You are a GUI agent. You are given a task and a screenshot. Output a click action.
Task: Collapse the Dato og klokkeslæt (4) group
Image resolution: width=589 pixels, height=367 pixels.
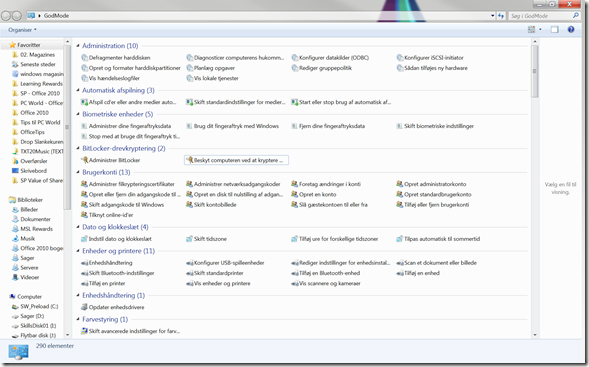78,227
